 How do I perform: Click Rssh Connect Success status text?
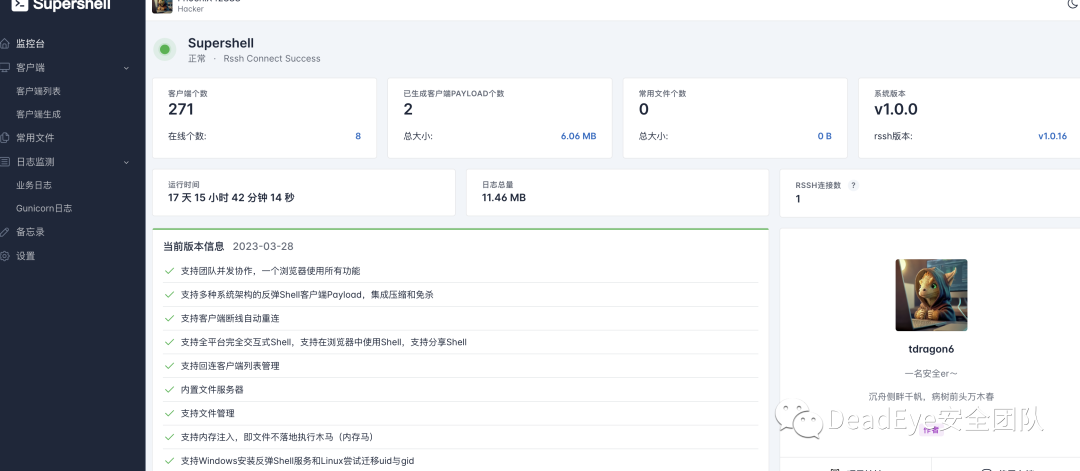tap(272, 59)
